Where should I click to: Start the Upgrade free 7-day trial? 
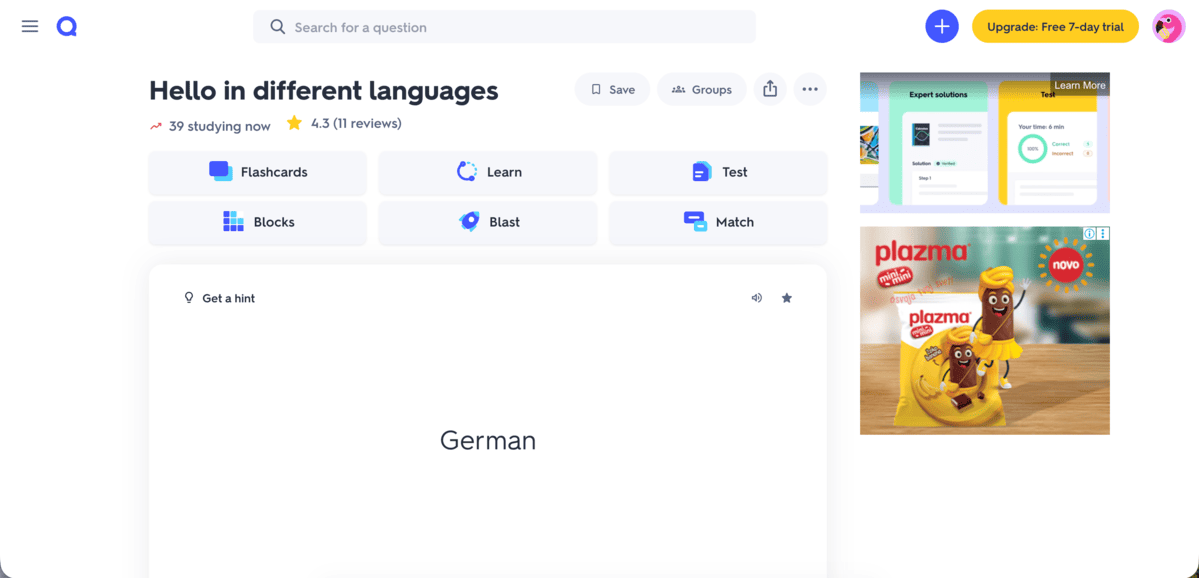tap(1055, 26)
